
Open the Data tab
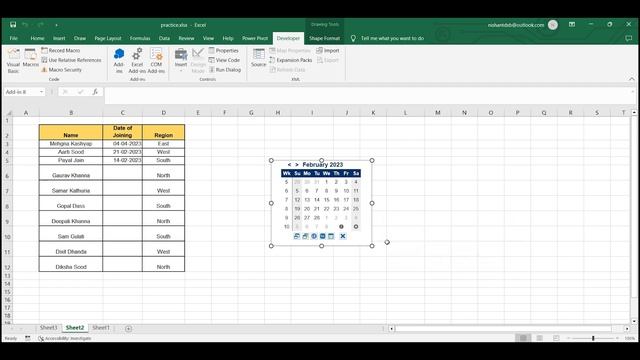coord(164,38)
